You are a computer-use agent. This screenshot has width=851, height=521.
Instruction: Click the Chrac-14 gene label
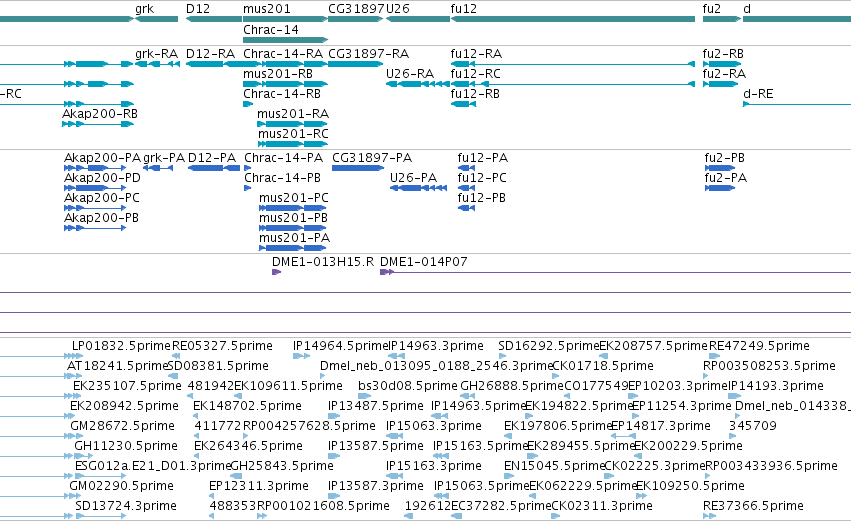click(x=271, y=30)
